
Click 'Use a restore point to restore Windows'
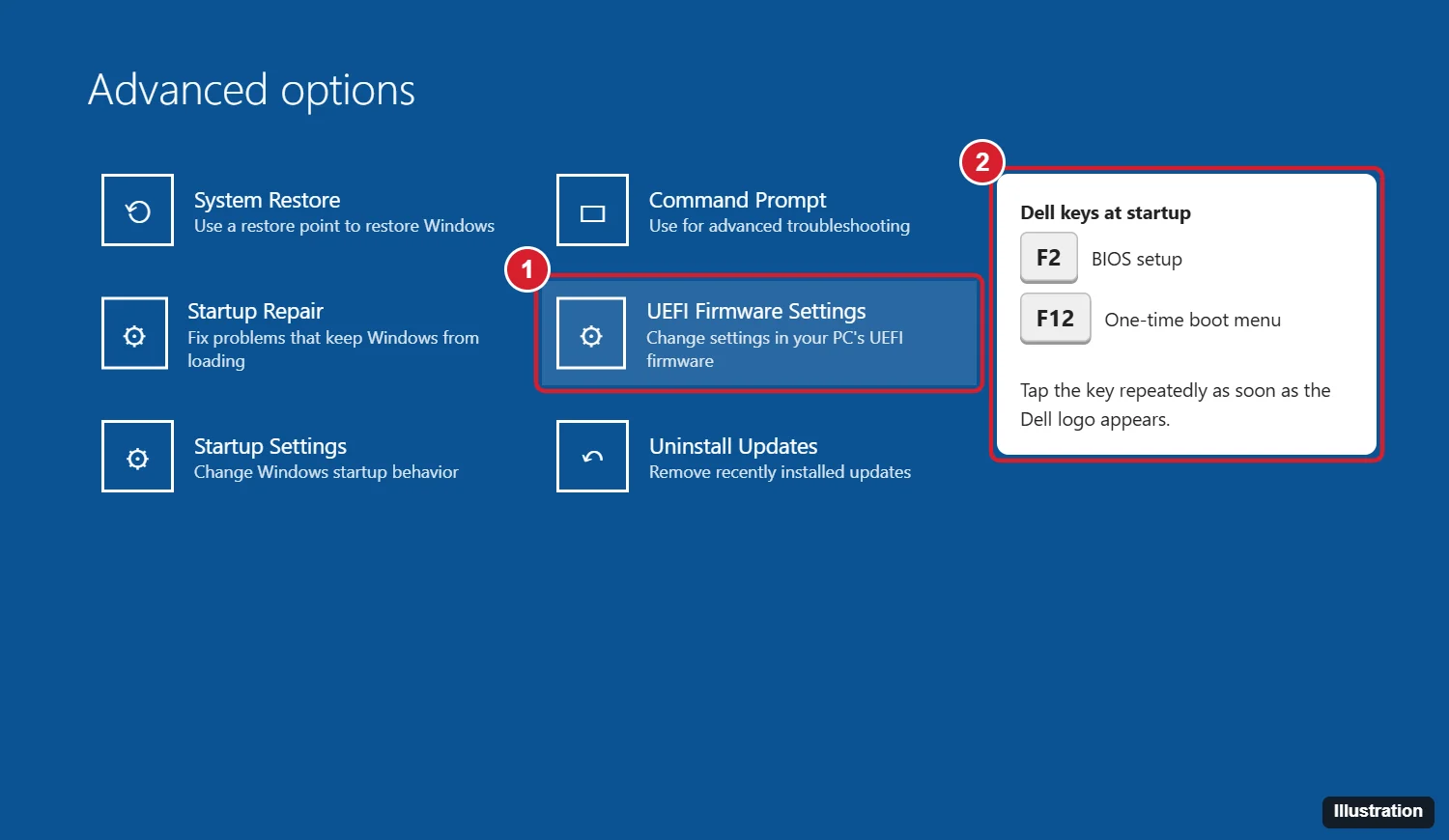coord(344,226)
